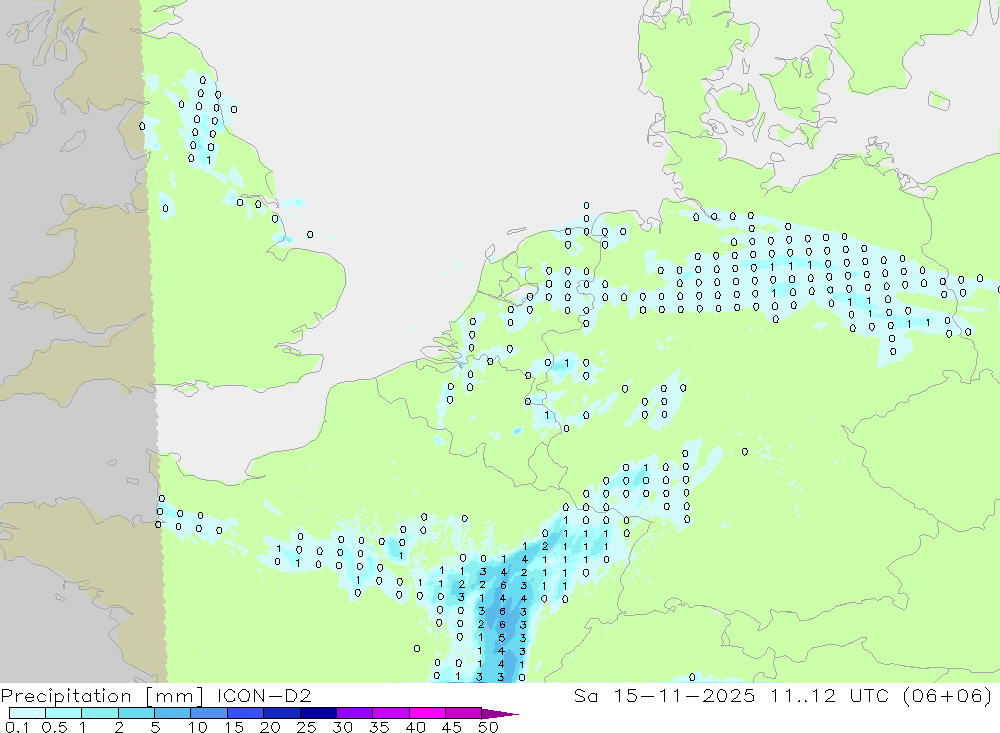The width and height of the screenshot is (1000, 733).
Task: Click the '45' legend scale label
Action: click(x=452, y=727)
